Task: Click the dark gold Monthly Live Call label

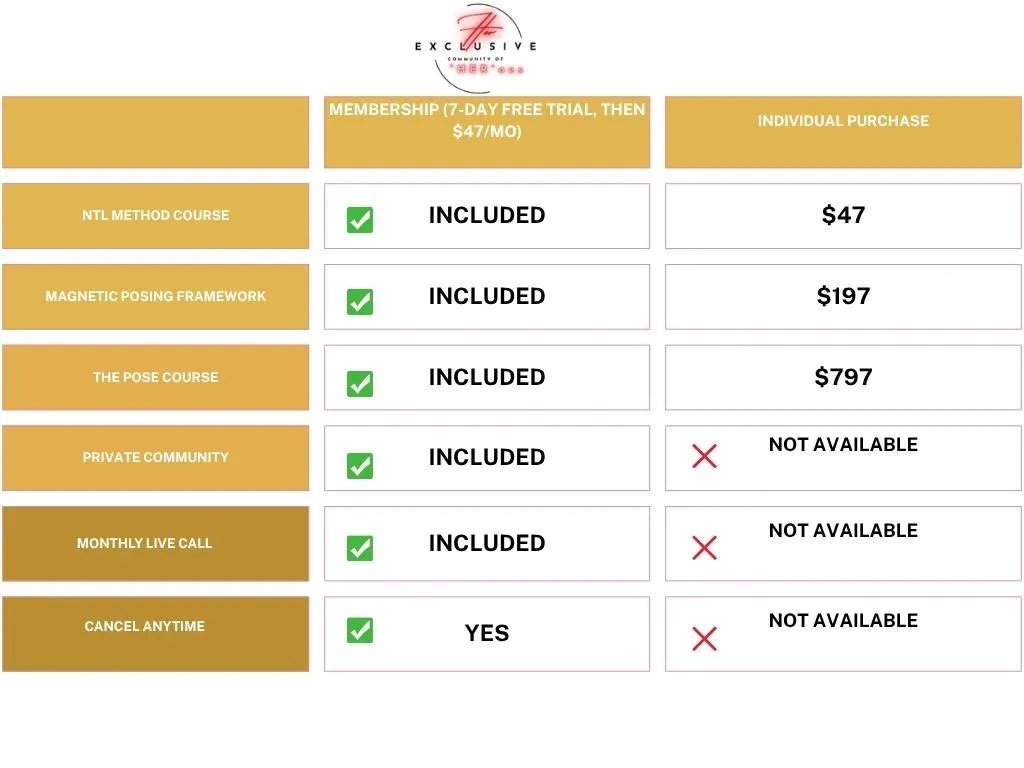Action: point(145,543)
